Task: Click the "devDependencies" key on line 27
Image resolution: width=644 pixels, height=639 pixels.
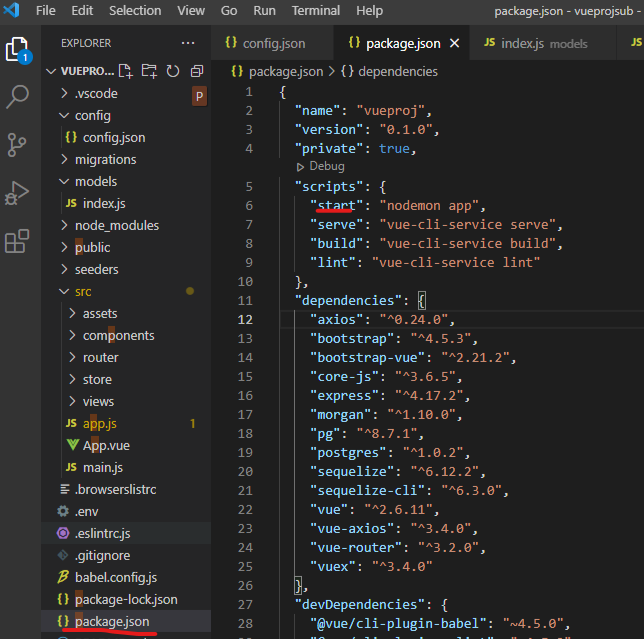Action: pyautogui.click(x=360, y=605)
